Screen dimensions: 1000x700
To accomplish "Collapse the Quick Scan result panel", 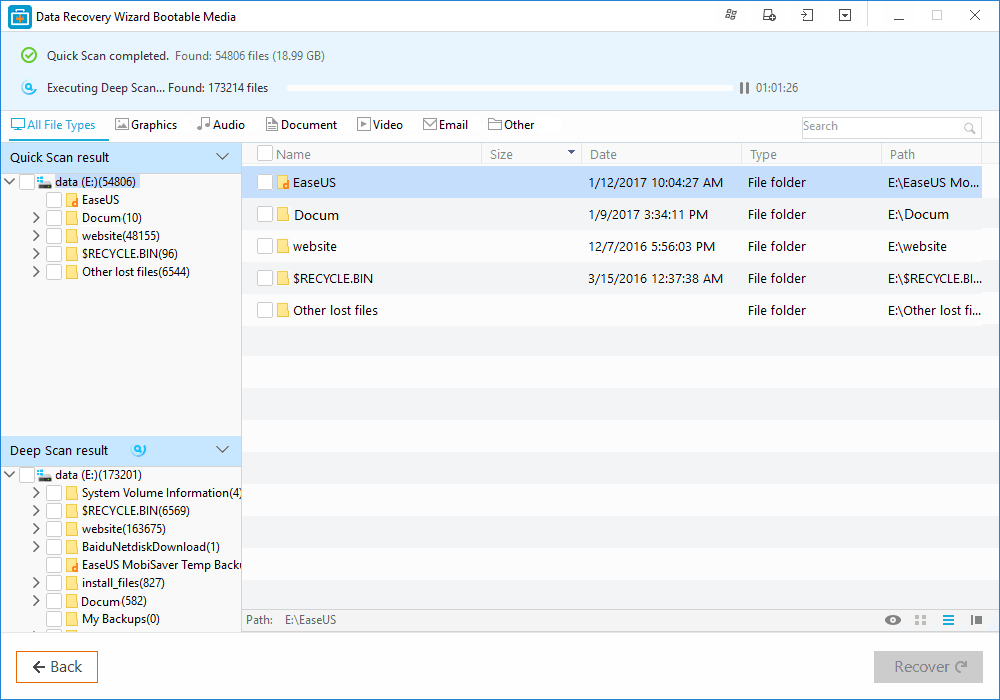I will click(x=222, y=156).
